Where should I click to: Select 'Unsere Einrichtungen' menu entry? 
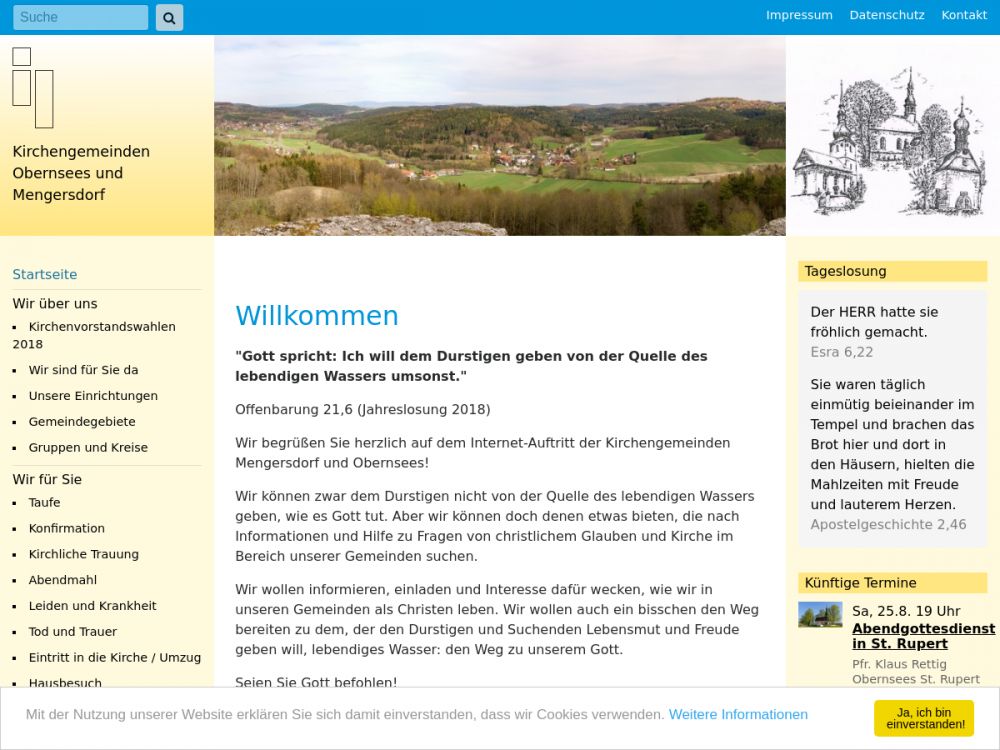click(x=93, y=396)
